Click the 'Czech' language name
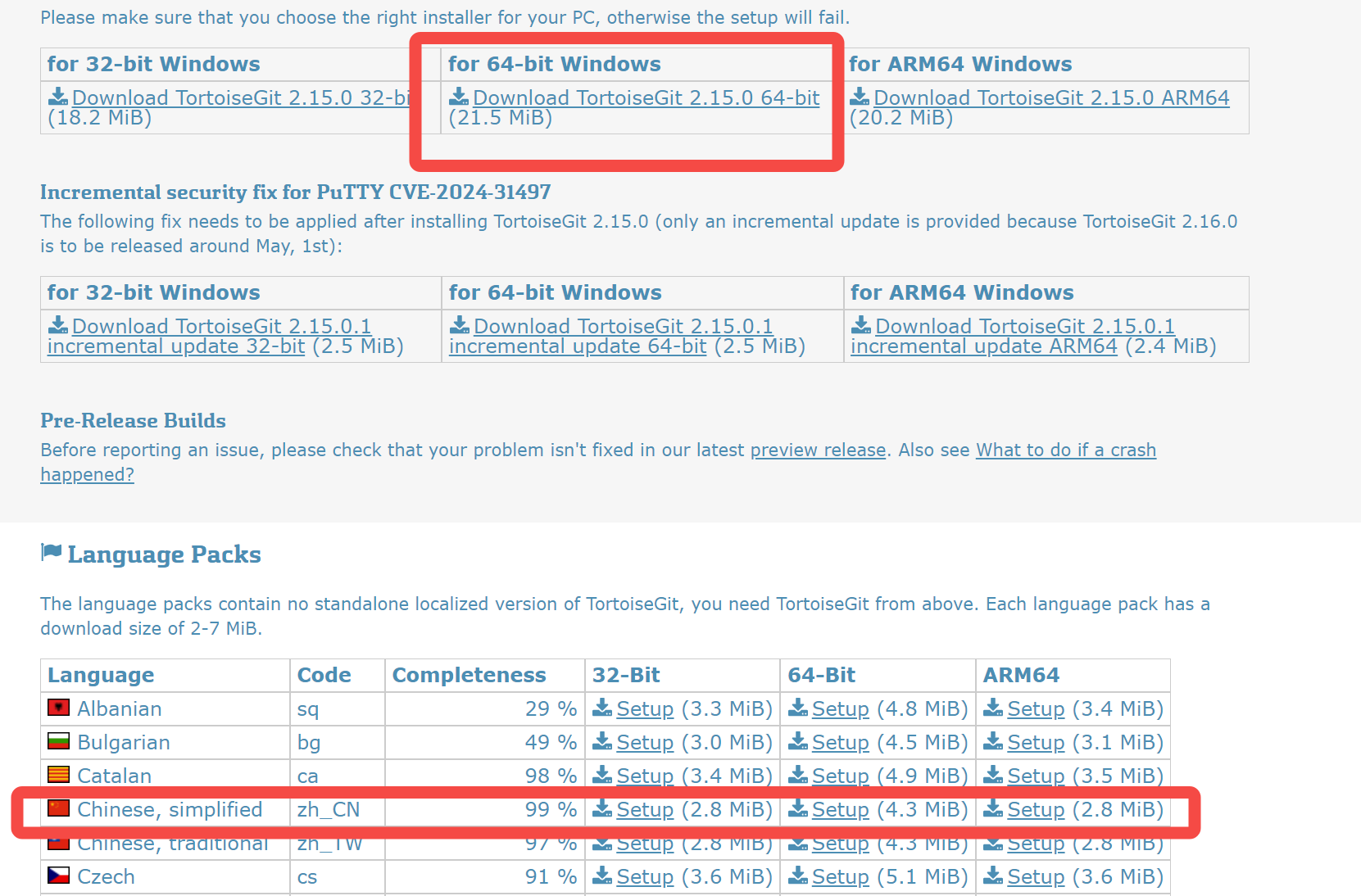 coord(106,876)
